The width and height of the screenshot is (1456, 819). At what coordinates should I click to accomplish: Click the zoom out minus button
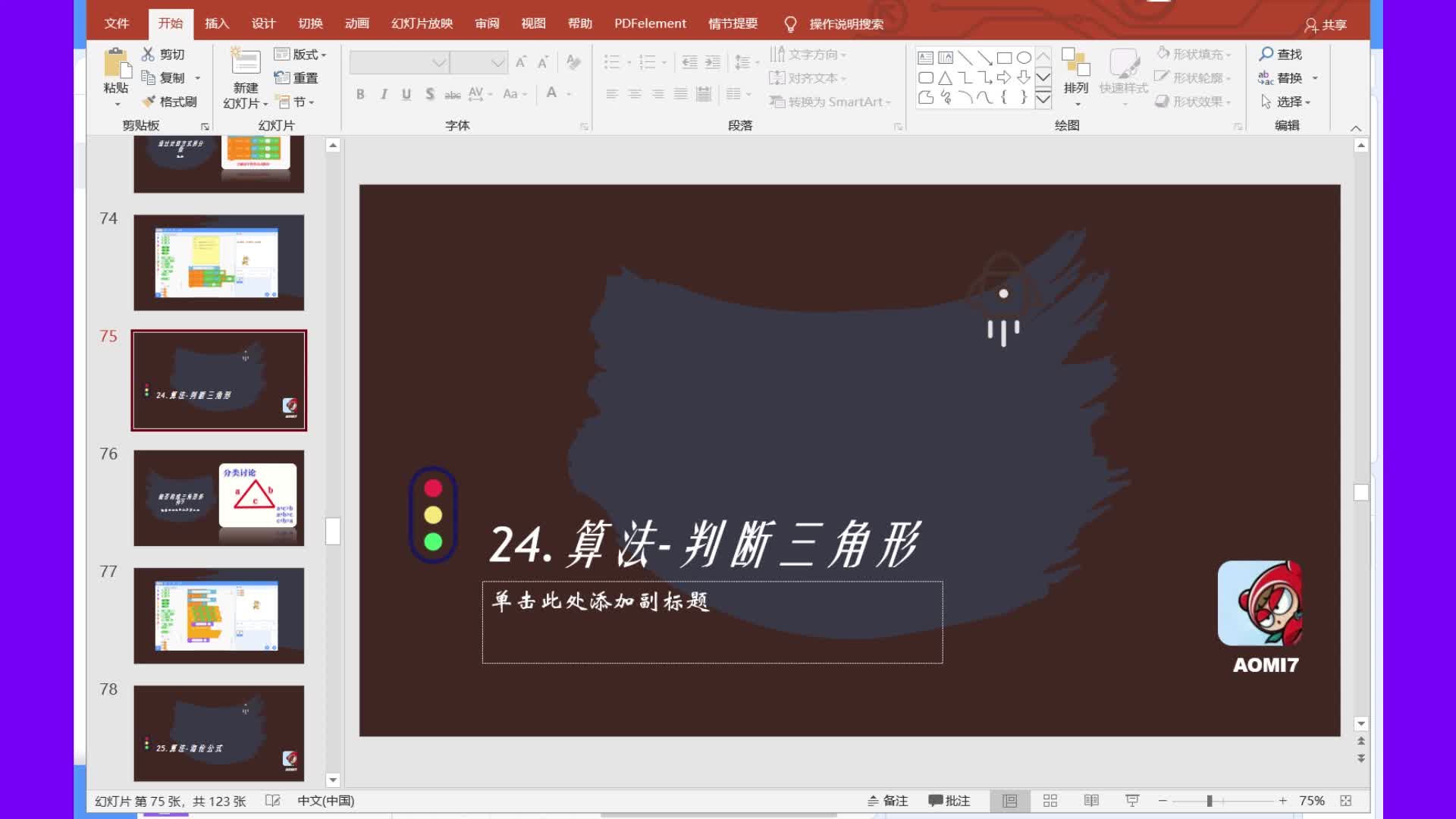tap(1163, 801)
